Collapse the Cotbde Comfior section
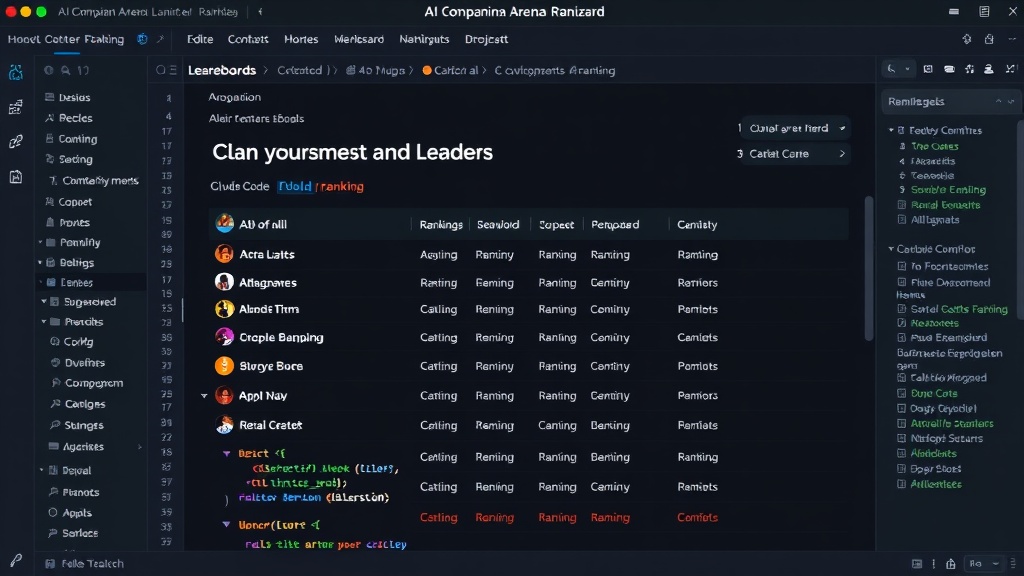This screenshot has height=576, width=1024. pos(891,249)
